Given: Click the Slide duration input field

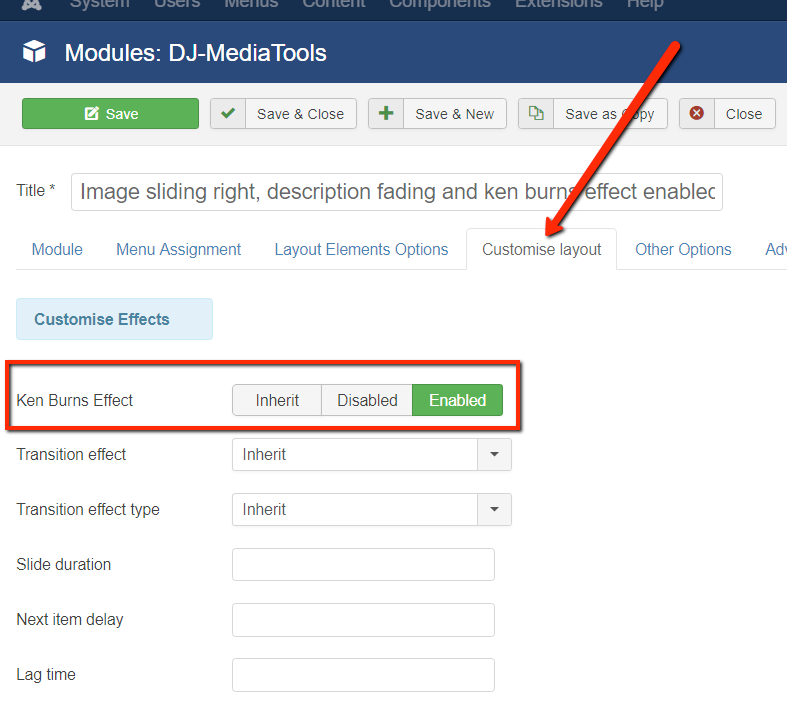Looking at the screenshot, I should coord(363,564).
